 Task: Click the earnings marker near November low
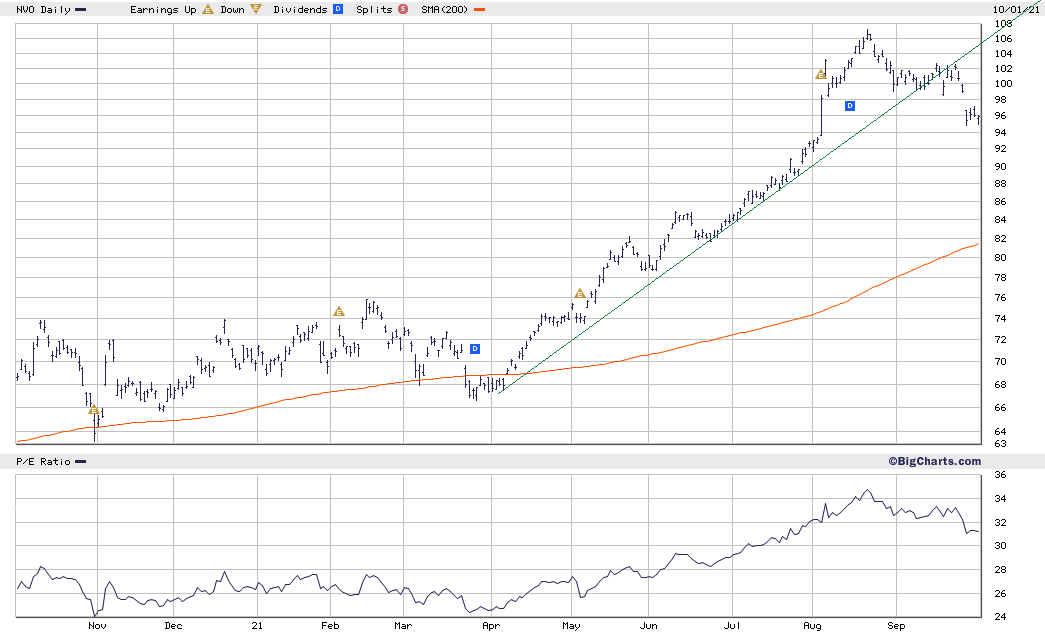[x=93, y=410]
